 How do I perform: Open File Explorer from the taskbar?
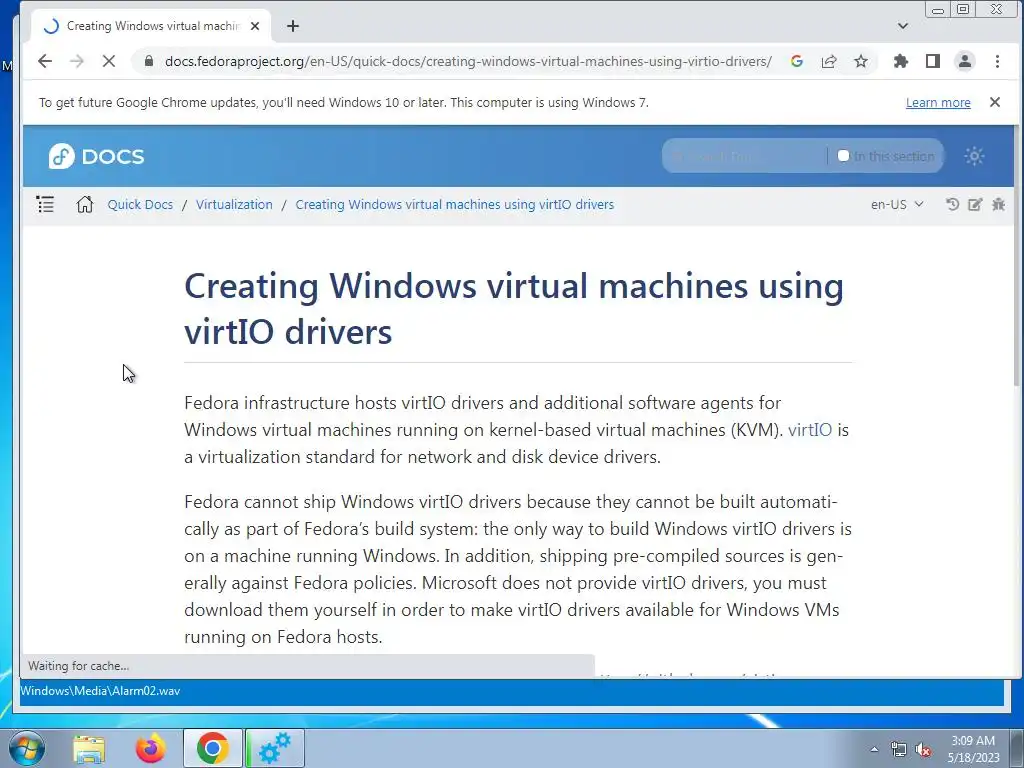(x=89, y=748)
